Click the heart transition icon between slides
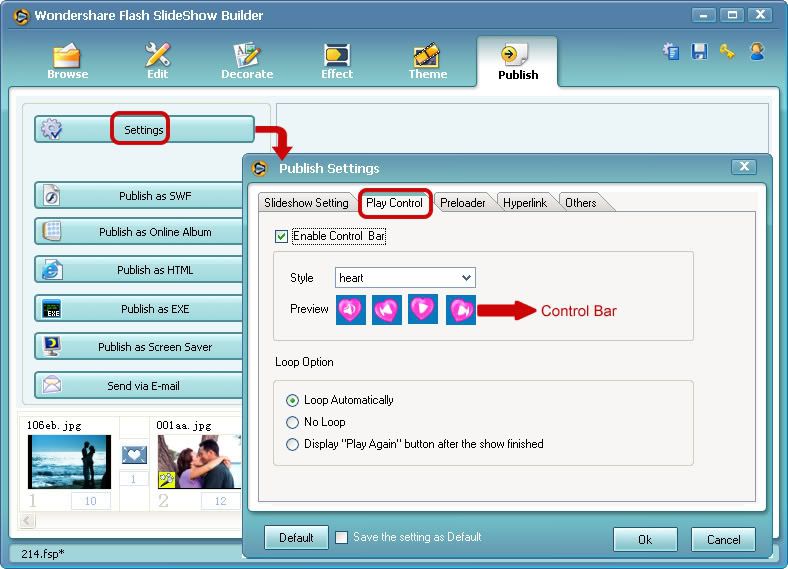This screenshot has height=569, width=788. 134,455
